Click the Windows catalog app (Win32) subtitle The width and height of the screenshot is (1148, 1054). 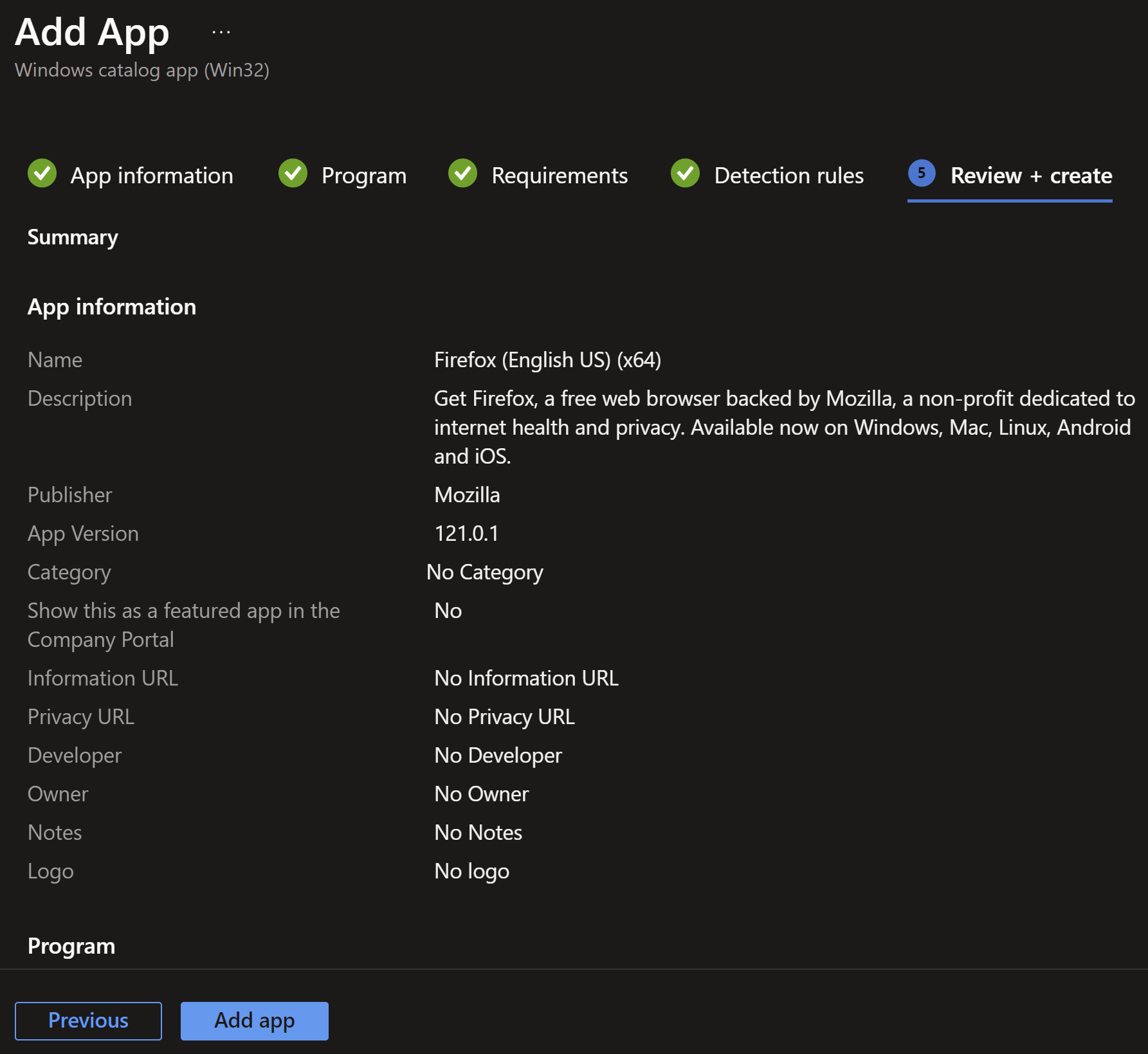(x=142, y=69)
